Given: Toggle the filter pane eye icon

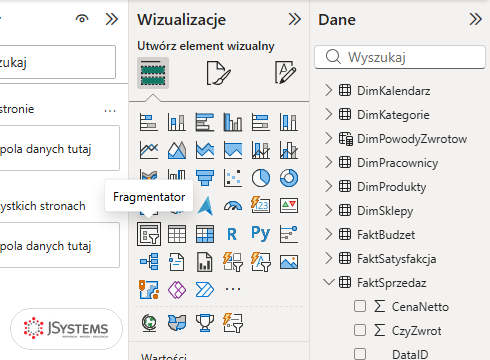Looking at the screenshot, I should [x=82, y=19].
